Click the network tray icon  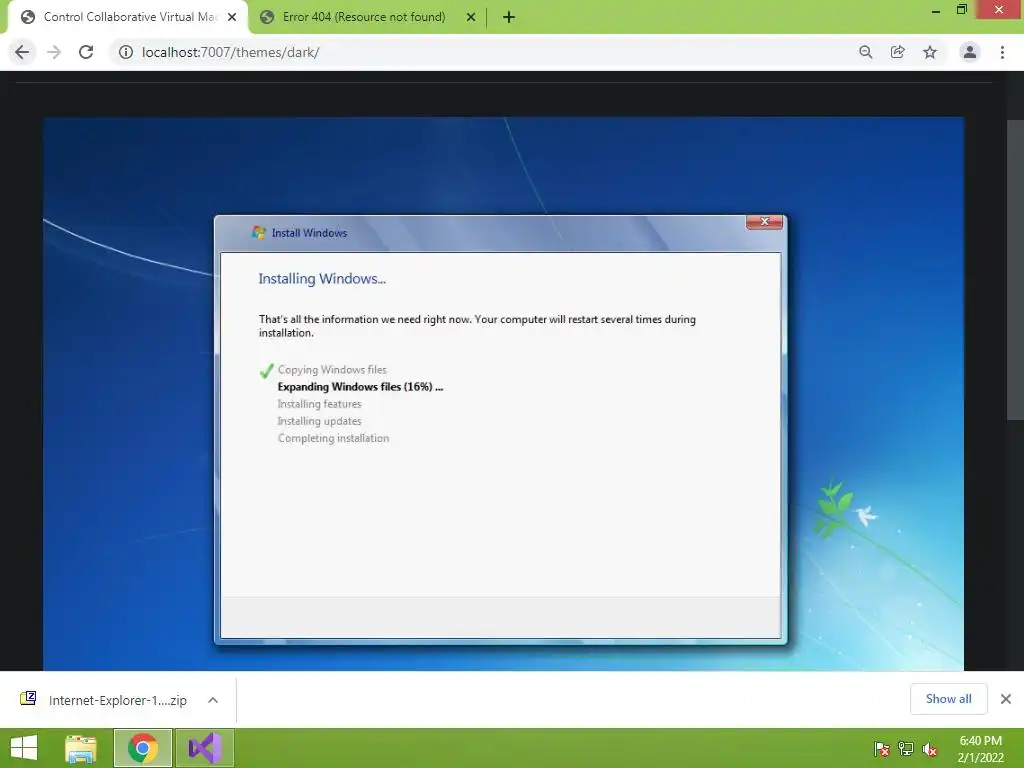906,749
